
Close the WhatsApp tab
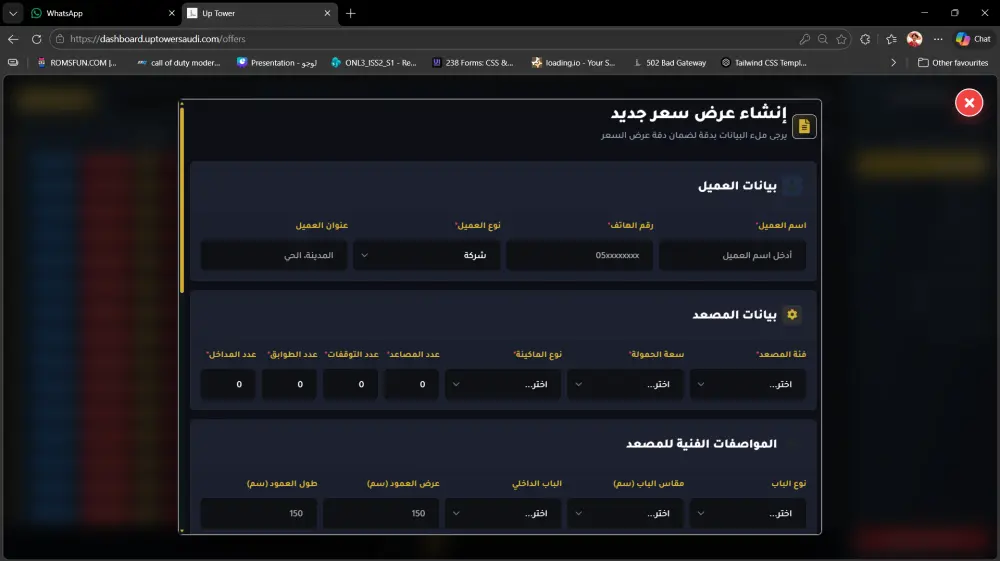pyautogui.click(x=171, y=13)
